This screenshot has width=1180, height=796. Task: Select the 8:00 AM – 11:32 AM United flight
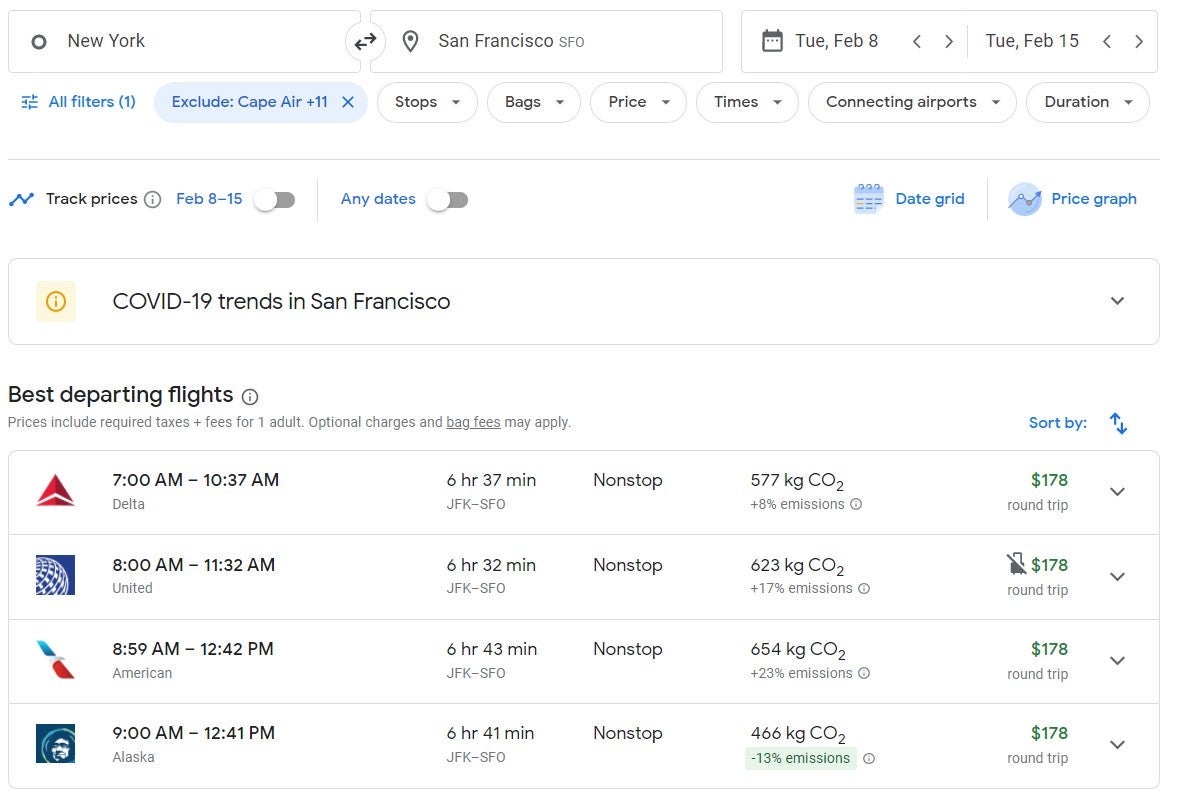point(583,577)
